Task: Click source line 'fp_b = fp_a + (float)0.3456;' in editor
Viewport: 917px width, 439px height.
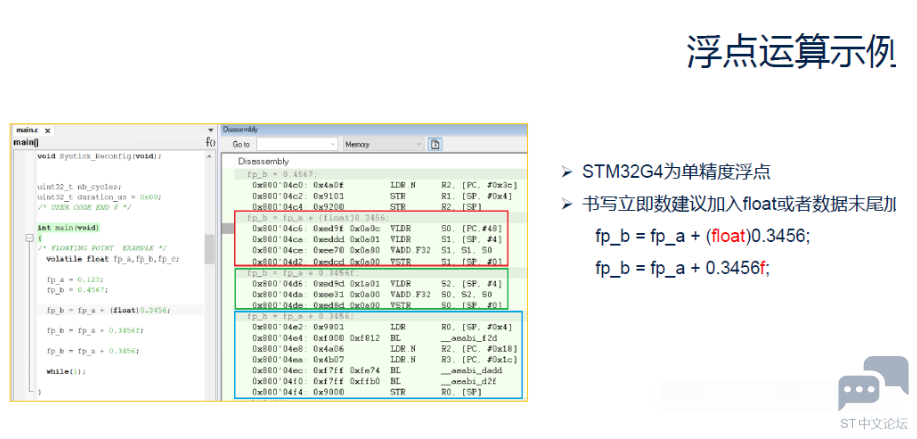Action: coord(108,310)
